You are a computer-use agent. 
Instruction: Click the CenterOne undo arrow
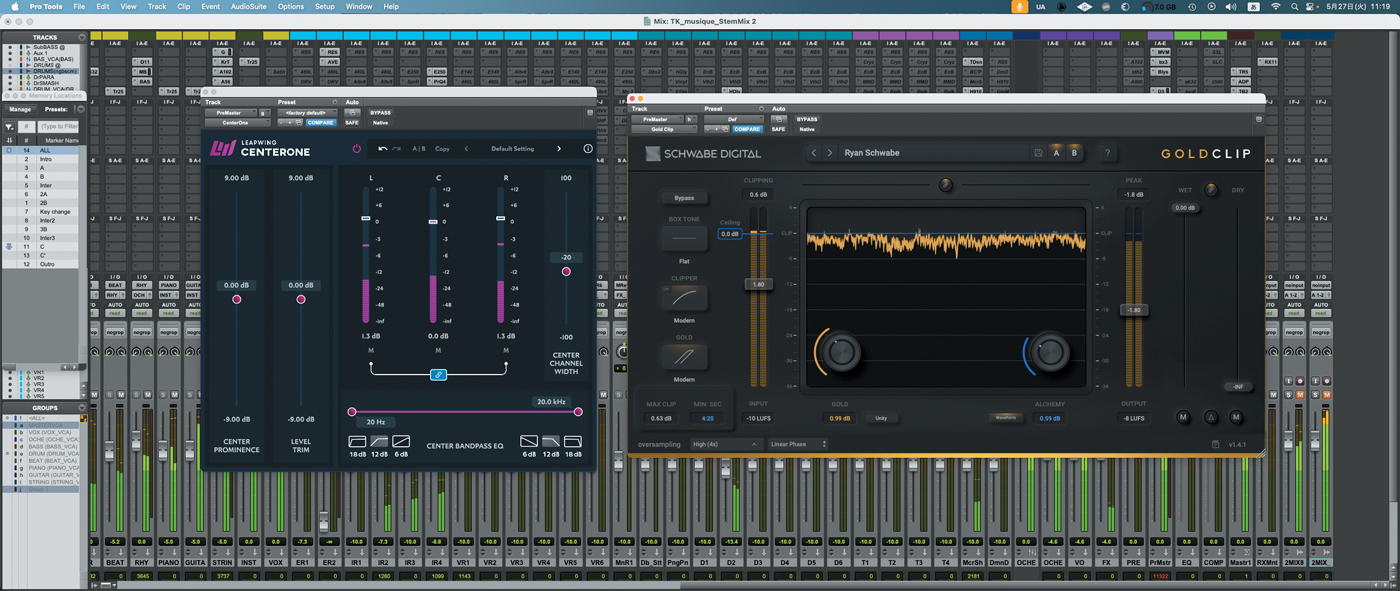click(x=382, y=149)
